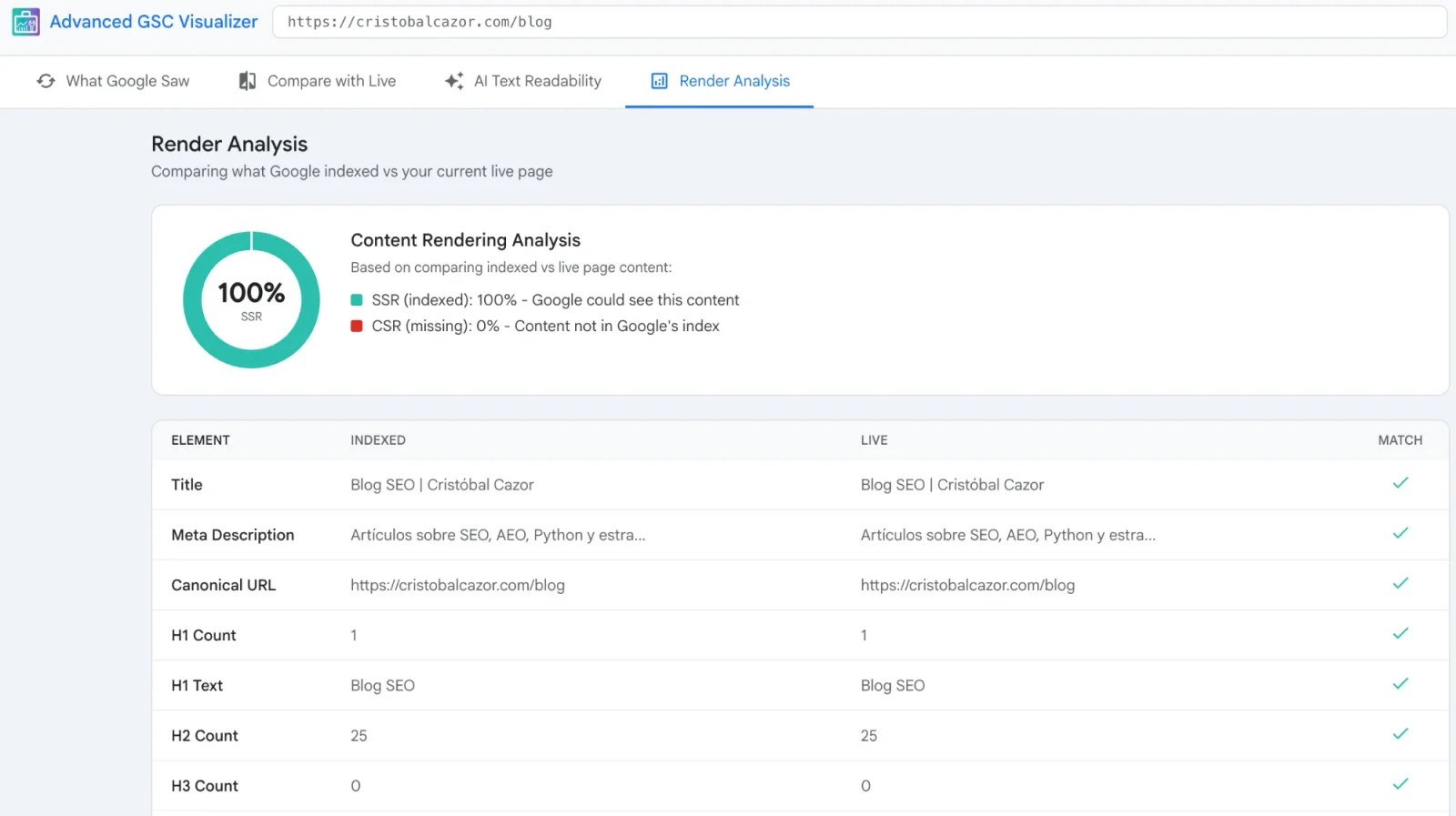
Task: Click the Advanced GSC Visualizer logo icon
Action: point(25,22)
